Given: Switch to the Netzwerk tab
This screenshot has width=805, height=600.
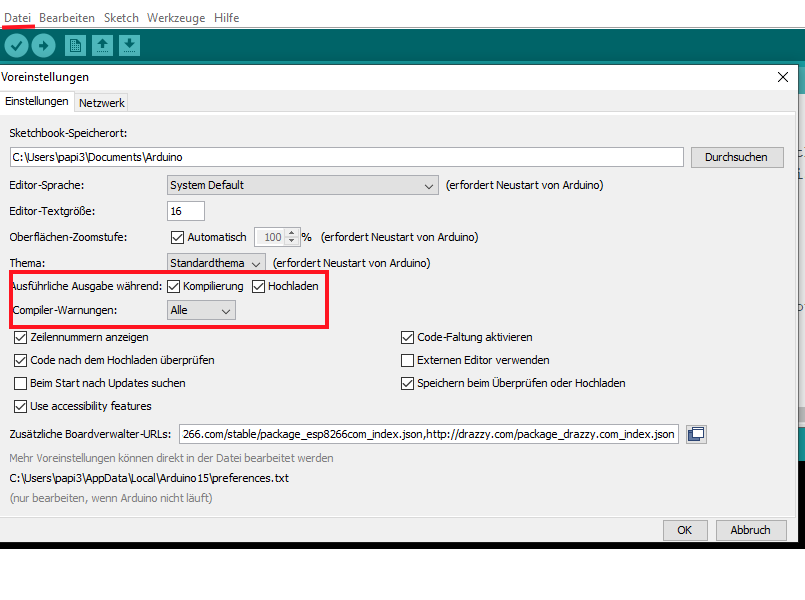Looking at the screenshot, I should point(102,102).
